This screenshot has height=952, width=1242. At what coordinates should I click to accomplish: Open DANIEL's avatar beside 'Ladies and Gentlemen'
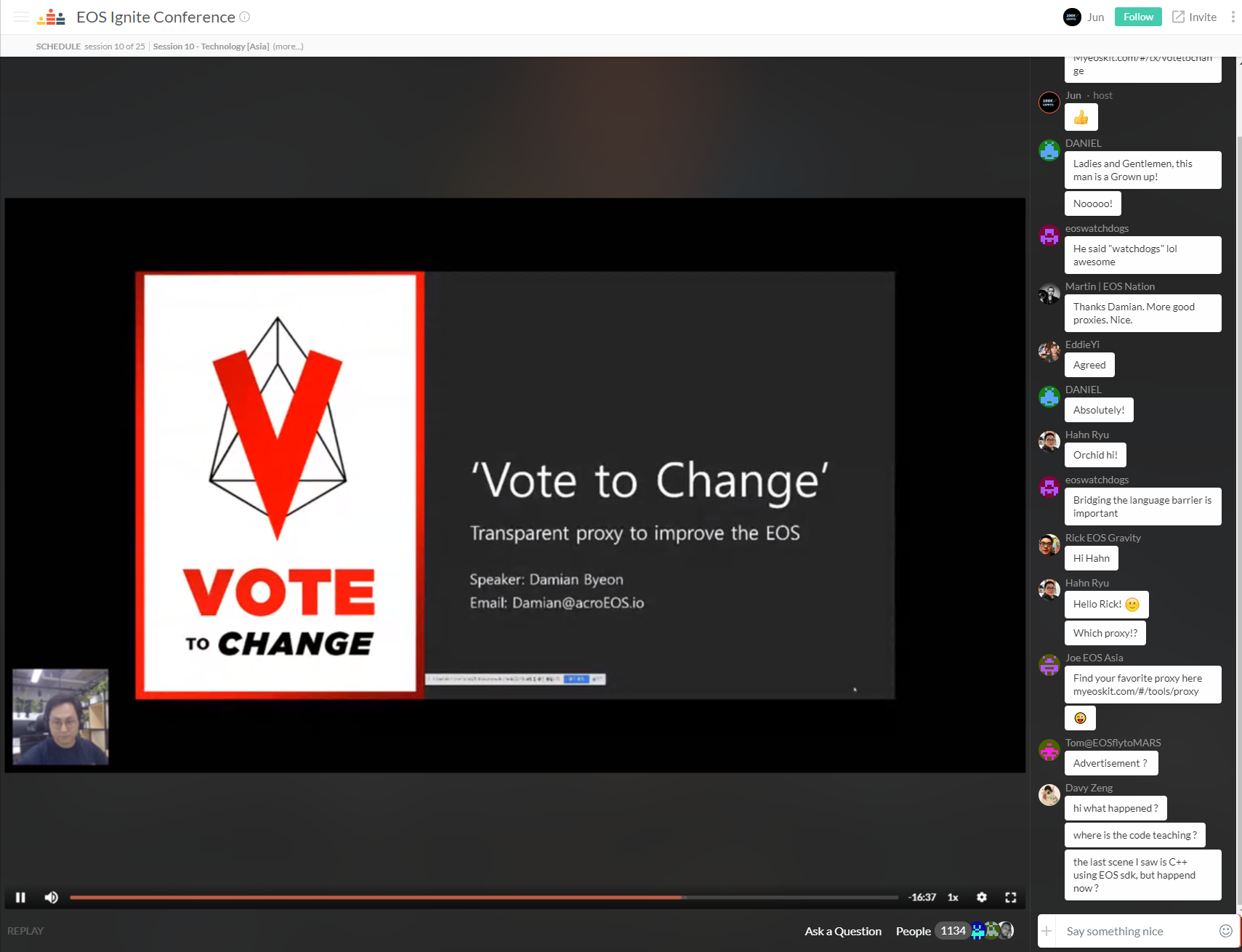tap(1049, 150)
